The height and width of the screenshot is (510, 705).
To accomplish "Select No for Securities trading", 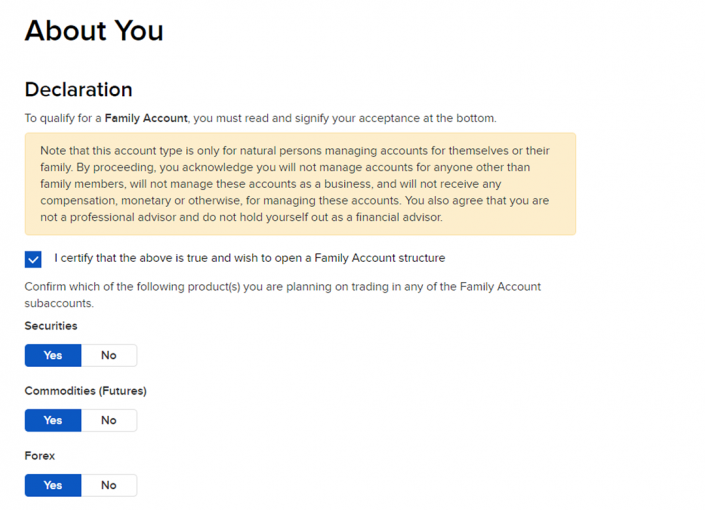I will (108, 355).
